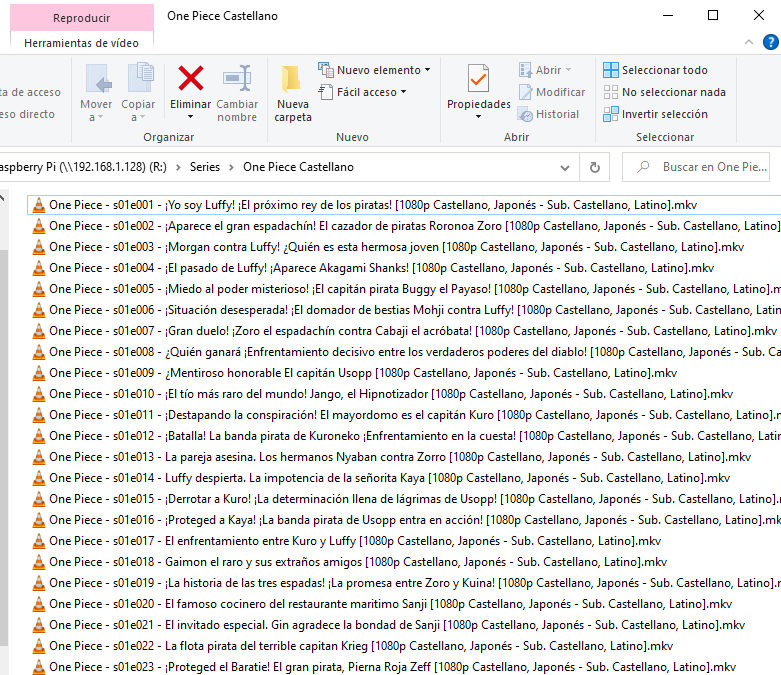Click No seleccionar nada
Image resolution: width=781 pixels, height=675 pixels.
point(664,92)
